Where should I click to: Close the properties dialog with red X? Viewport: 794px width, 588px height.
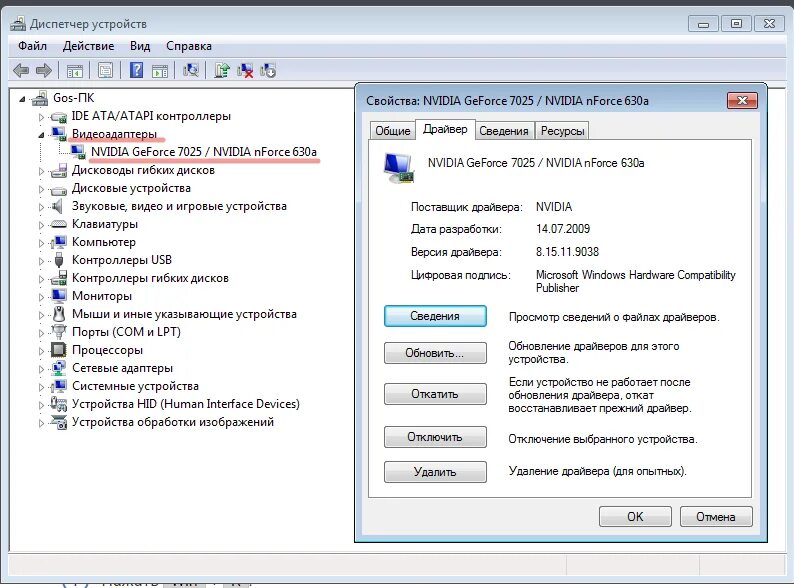[742, 100]
